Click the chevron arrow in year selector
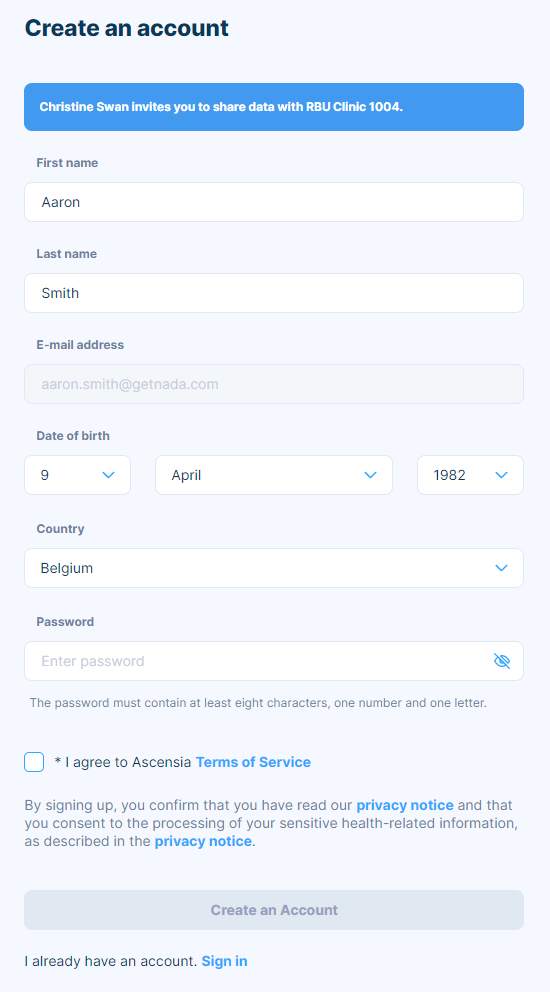This screenshot has height=992, width=550. pyautogui.click(x=502, y=475)
